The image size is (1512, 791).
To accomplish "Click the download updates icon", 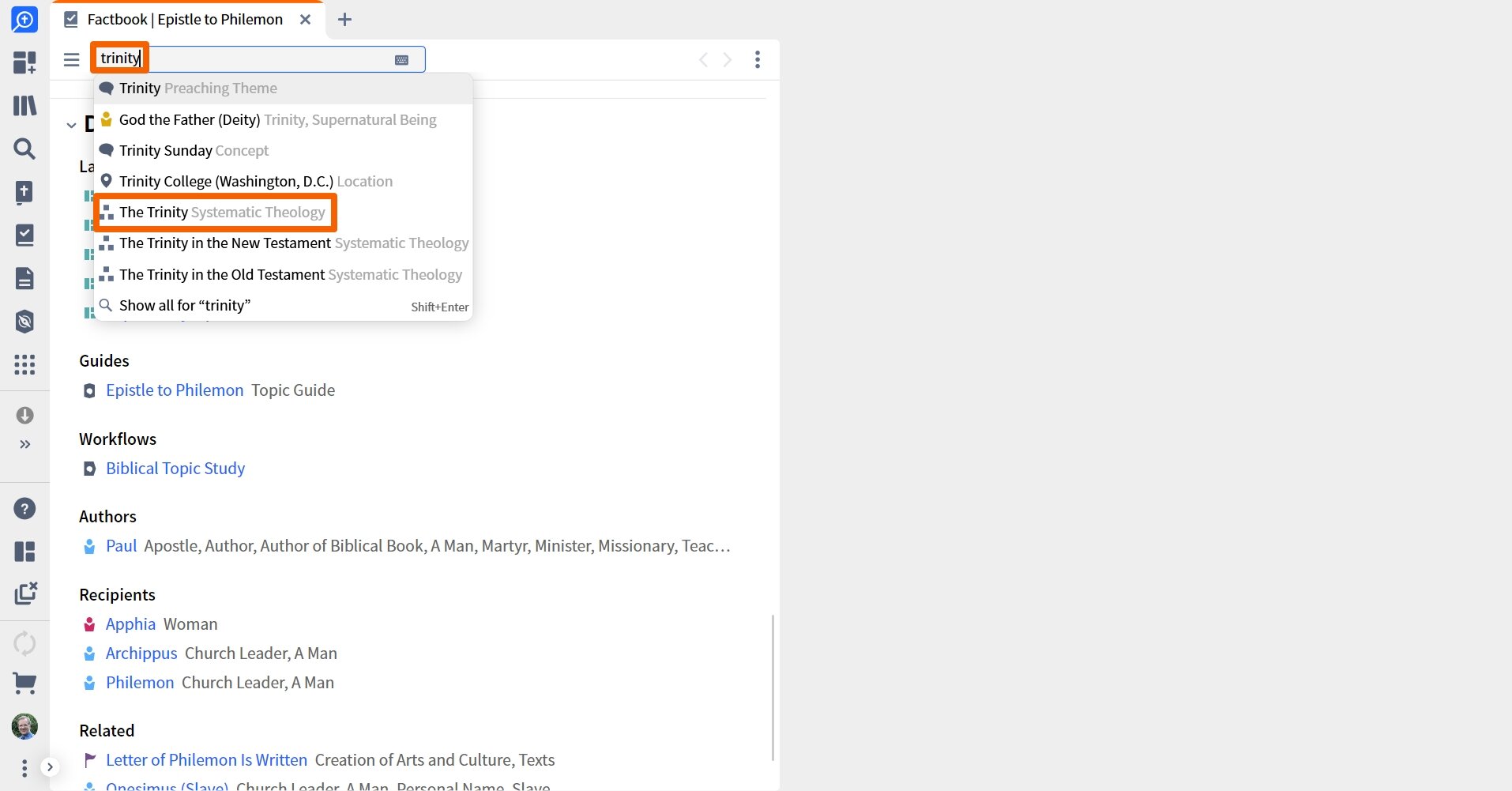I will point(24,415).
